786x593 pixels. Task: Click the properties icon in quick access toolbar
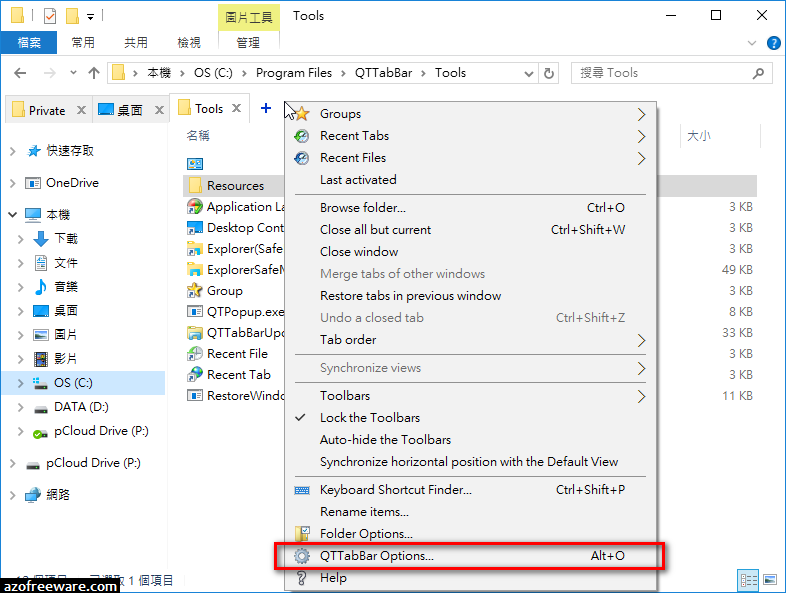pos(50,16)
